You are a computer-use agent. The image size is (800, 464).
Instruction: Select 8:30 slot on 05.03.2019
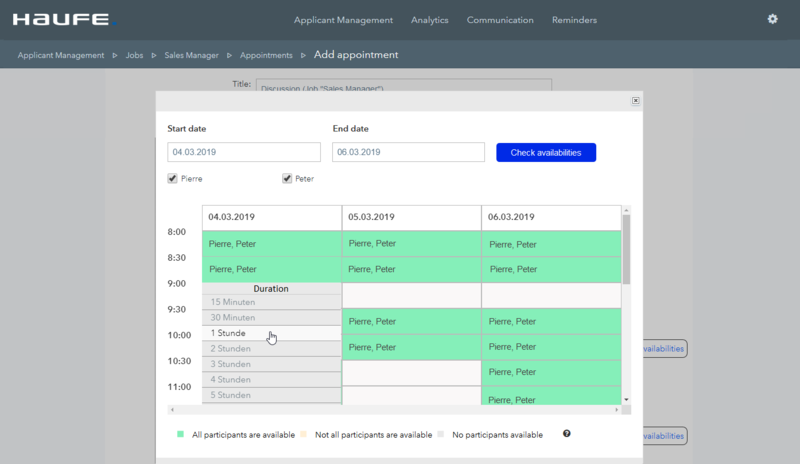(x=411, y=270)
